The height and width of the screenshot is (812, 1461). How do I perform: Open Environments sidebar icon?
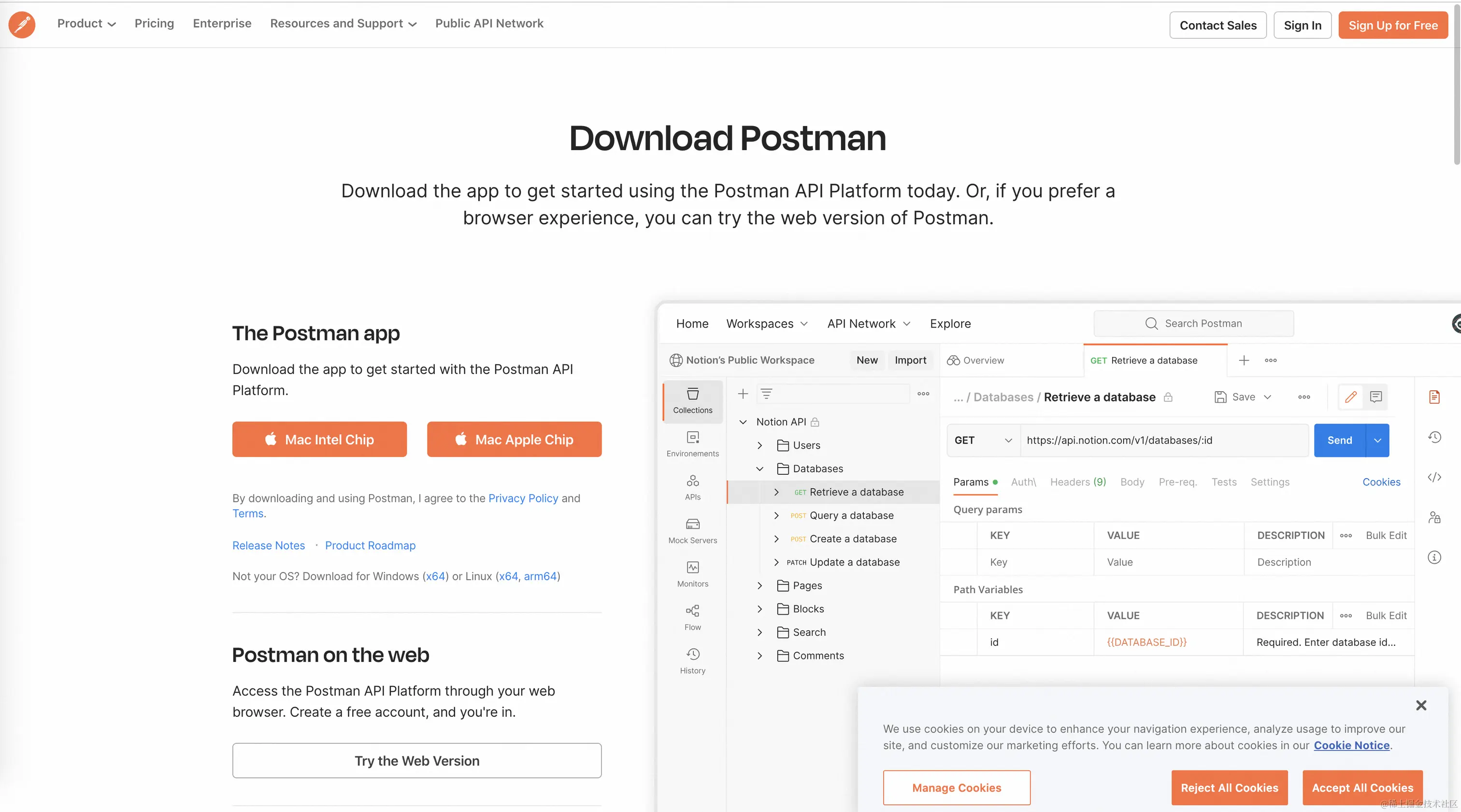click(x=692, y=444)
